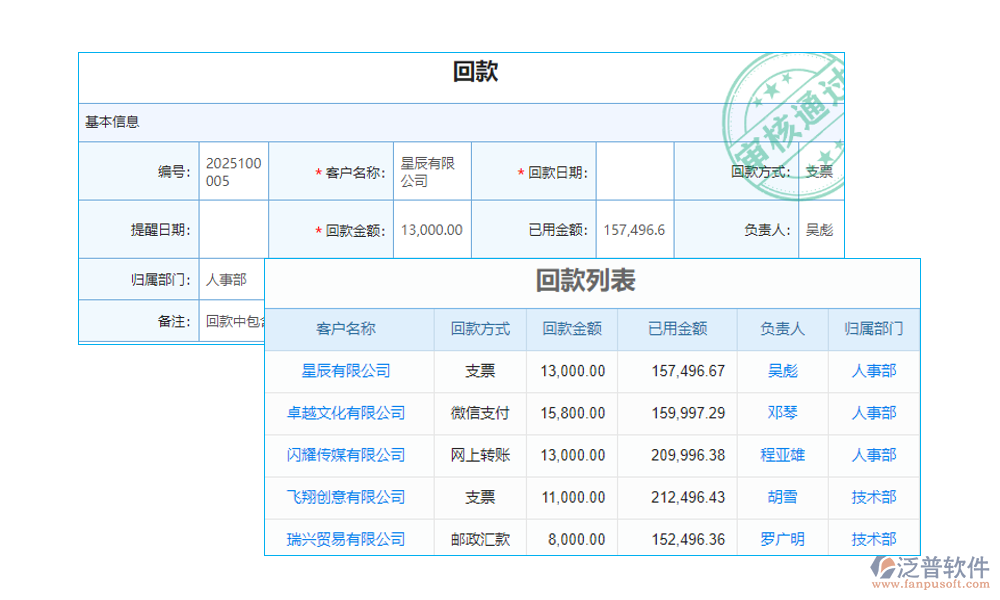Image resolution: width=1000 pixels, height=600 pixels.
Task: Open 星辰有限公司 customer record in the list
Action: click(x=348, y=371)
